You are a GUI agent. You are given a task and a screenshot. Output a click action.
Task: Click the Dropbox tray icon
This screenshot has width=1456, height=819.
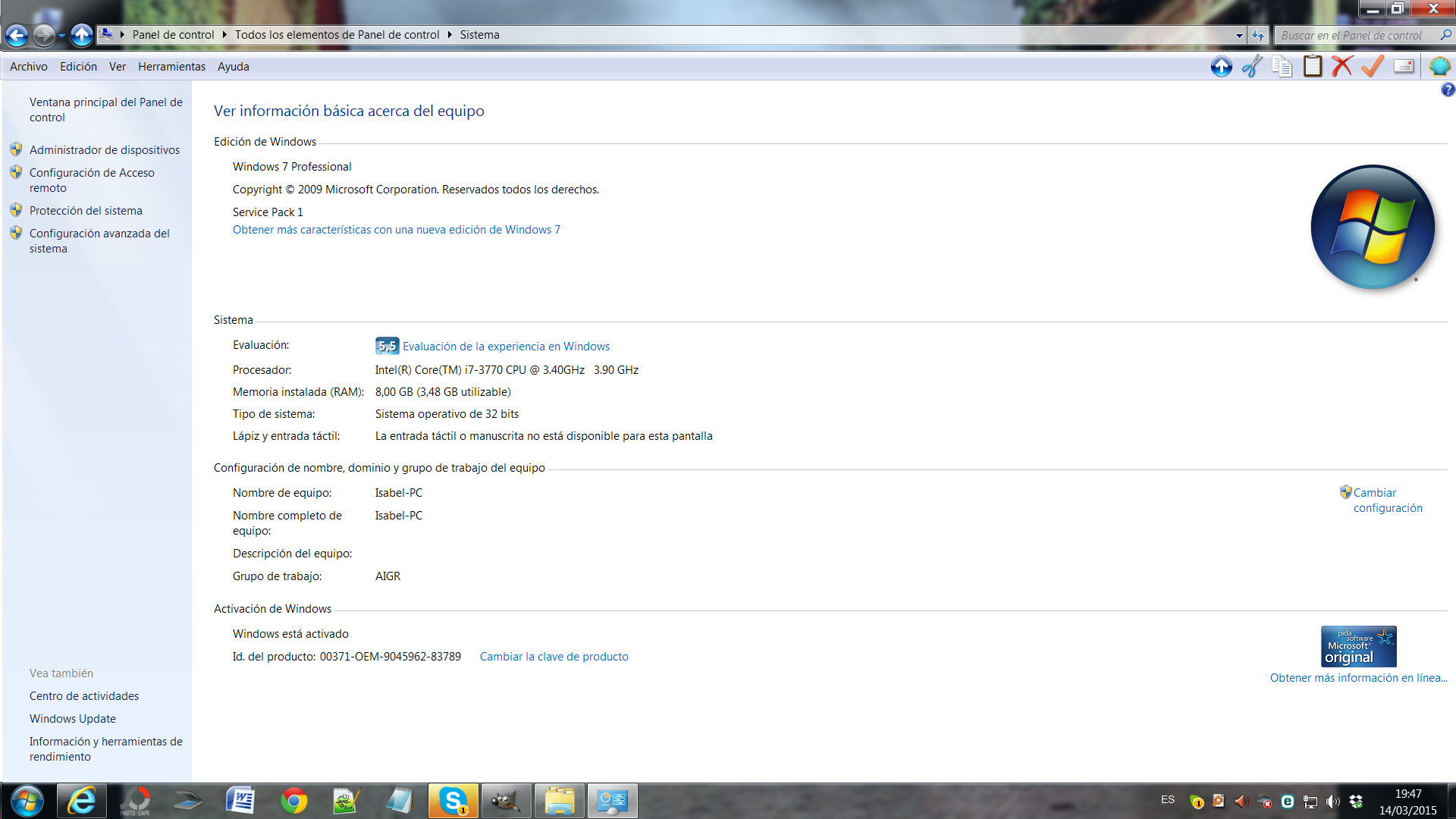point(1356,801)
